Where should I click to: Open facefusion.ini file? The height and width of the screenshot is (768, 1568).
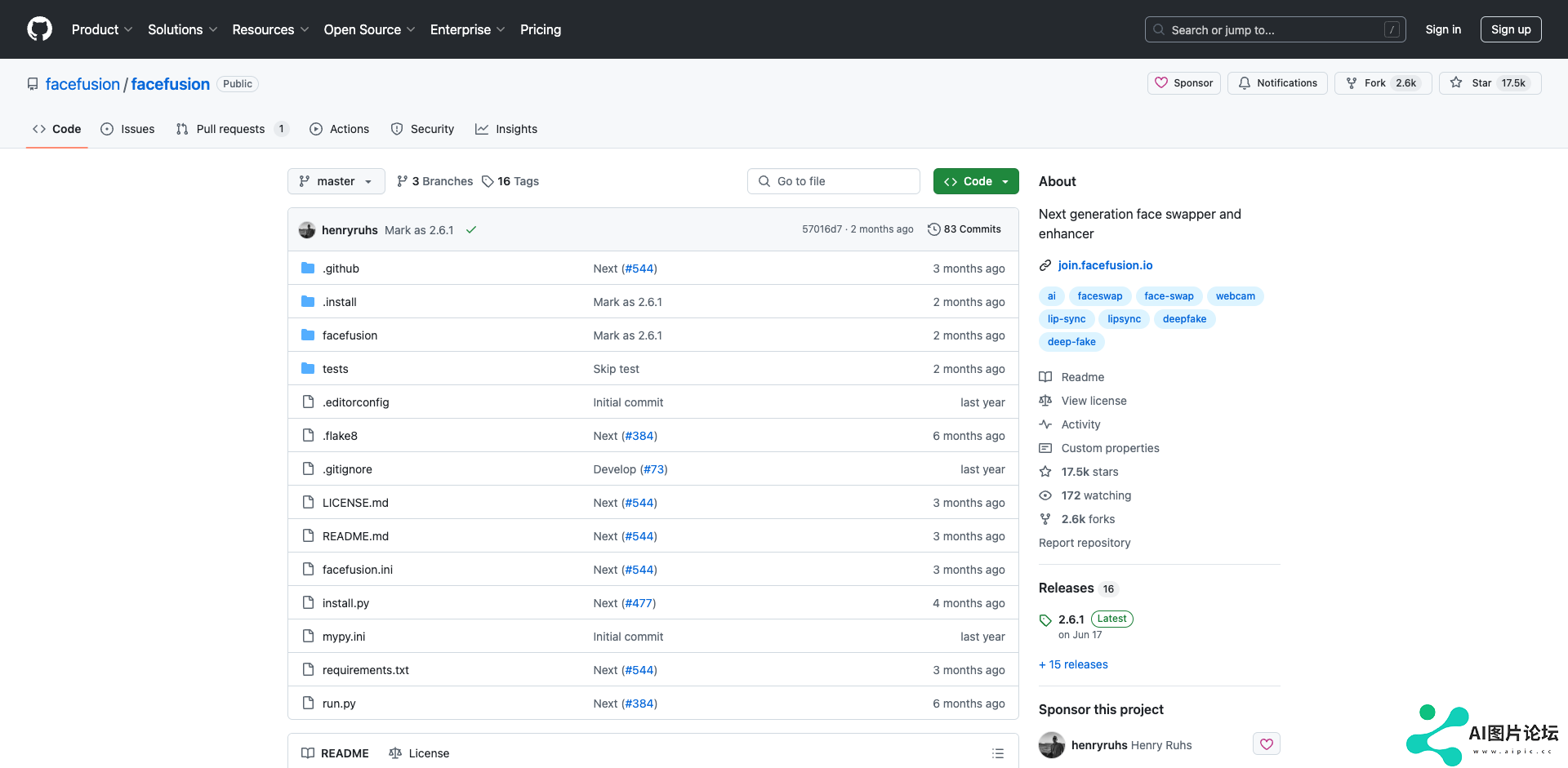[358, 570]
